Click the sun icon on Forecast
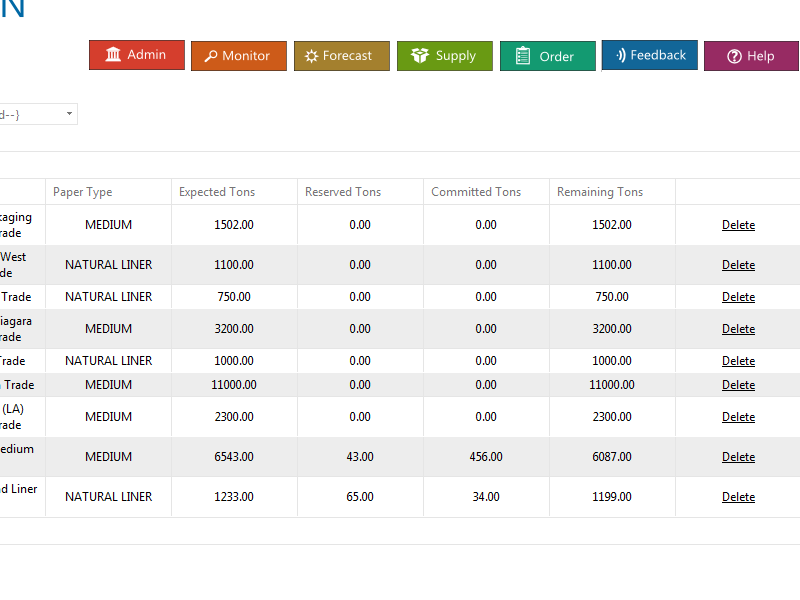This screenshot has width=800, height=600. click(x=312, y=56)
